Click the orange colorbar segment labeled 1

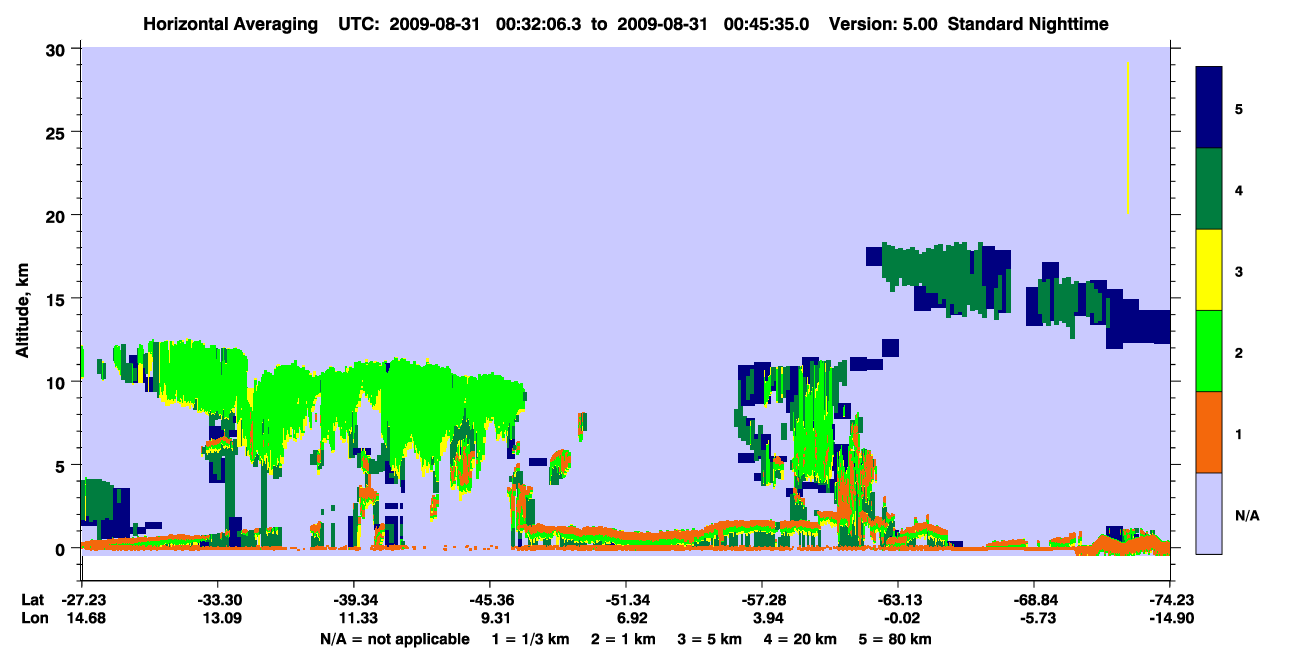[1209, 432]
